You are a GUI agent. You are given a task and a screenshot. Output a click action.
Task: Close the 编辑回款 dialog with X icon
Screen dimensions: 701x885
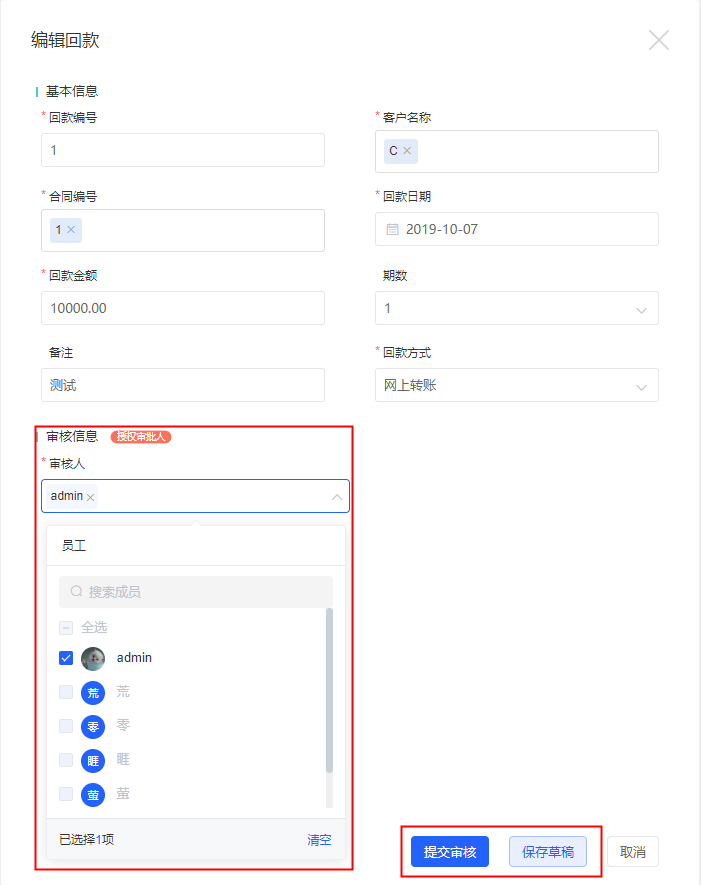(658, 40)
